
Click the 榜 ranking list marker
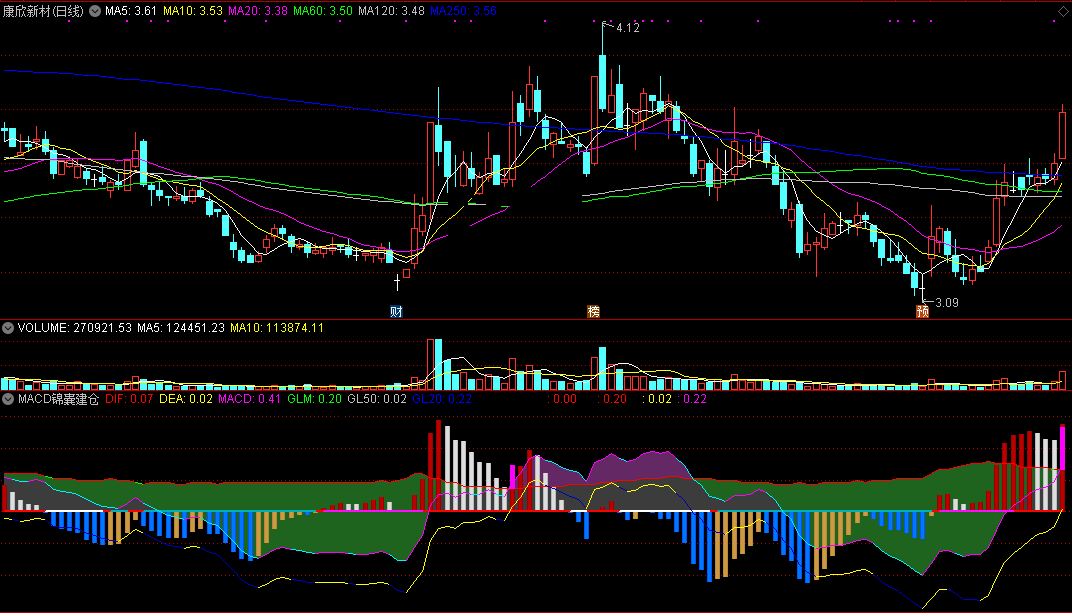(593, 312)
